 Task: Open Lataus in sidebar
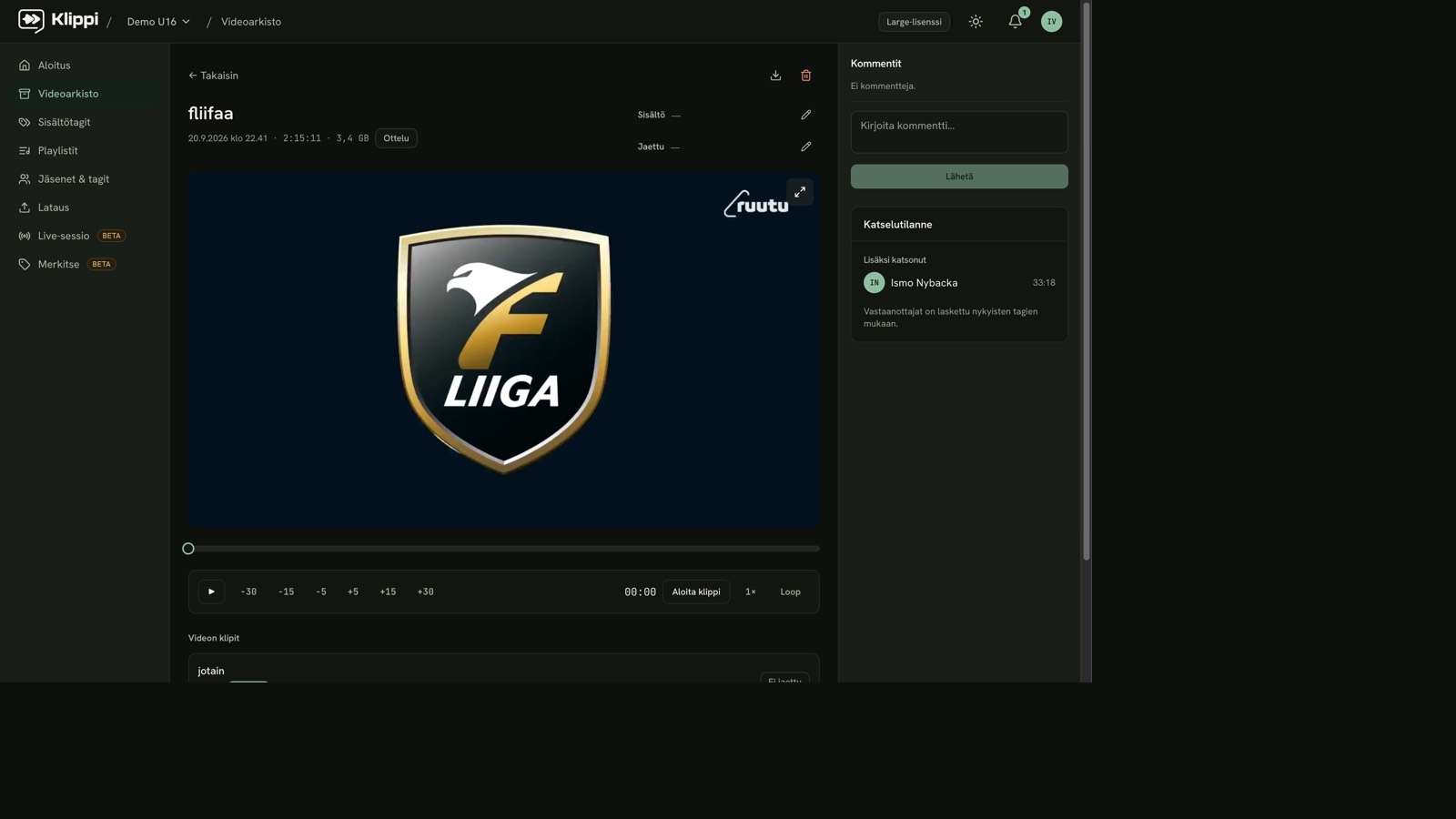coord(85,207)
